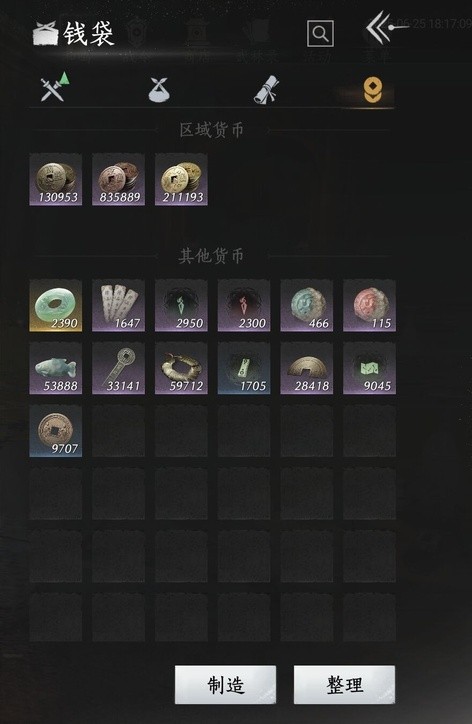Switch to the pouch items tab
Screen dimensions: 472x724
[x=159, y=89]
